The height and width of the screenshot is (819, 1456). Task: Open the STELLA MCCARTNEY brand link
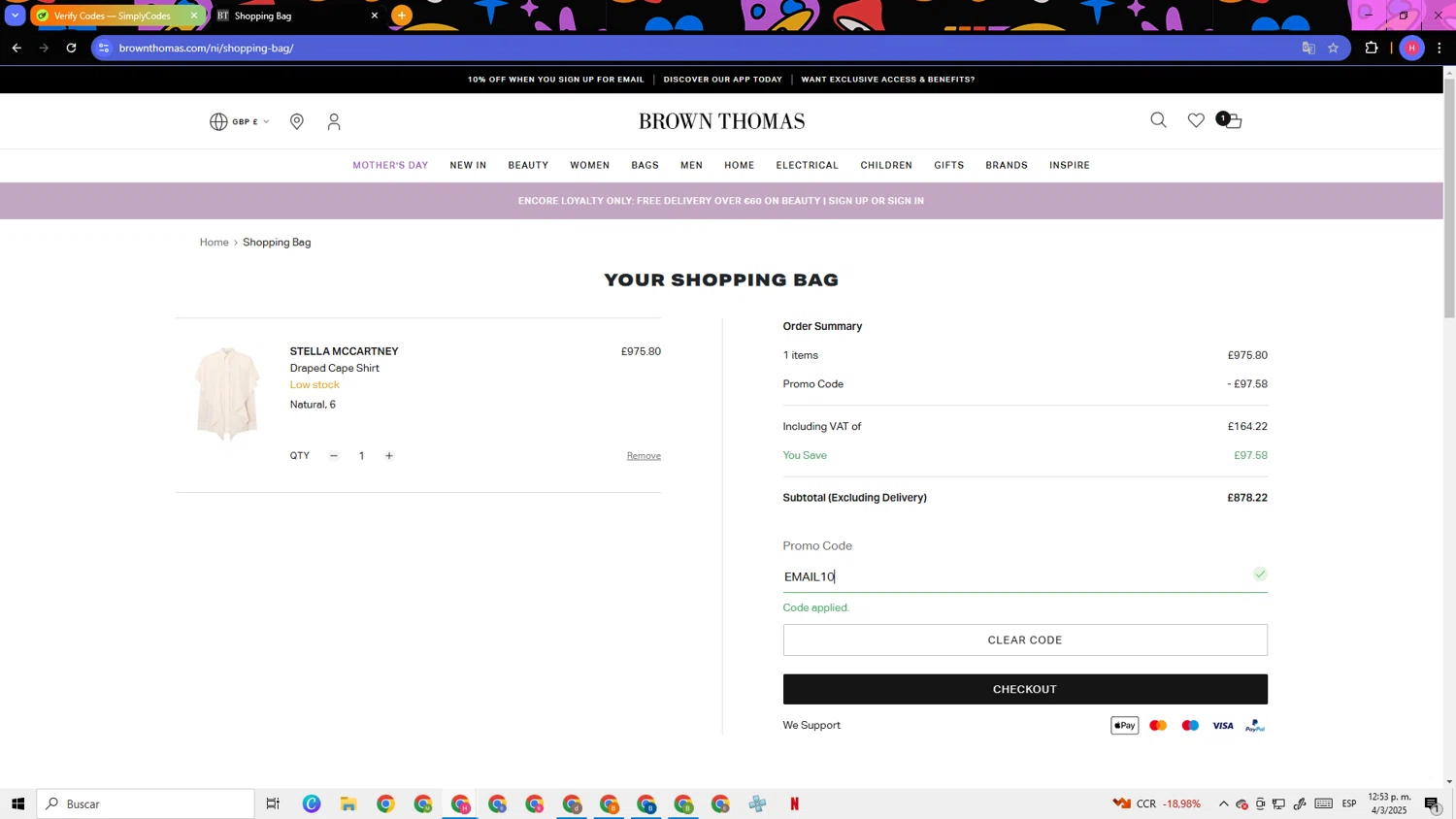(x=344, y=351)
